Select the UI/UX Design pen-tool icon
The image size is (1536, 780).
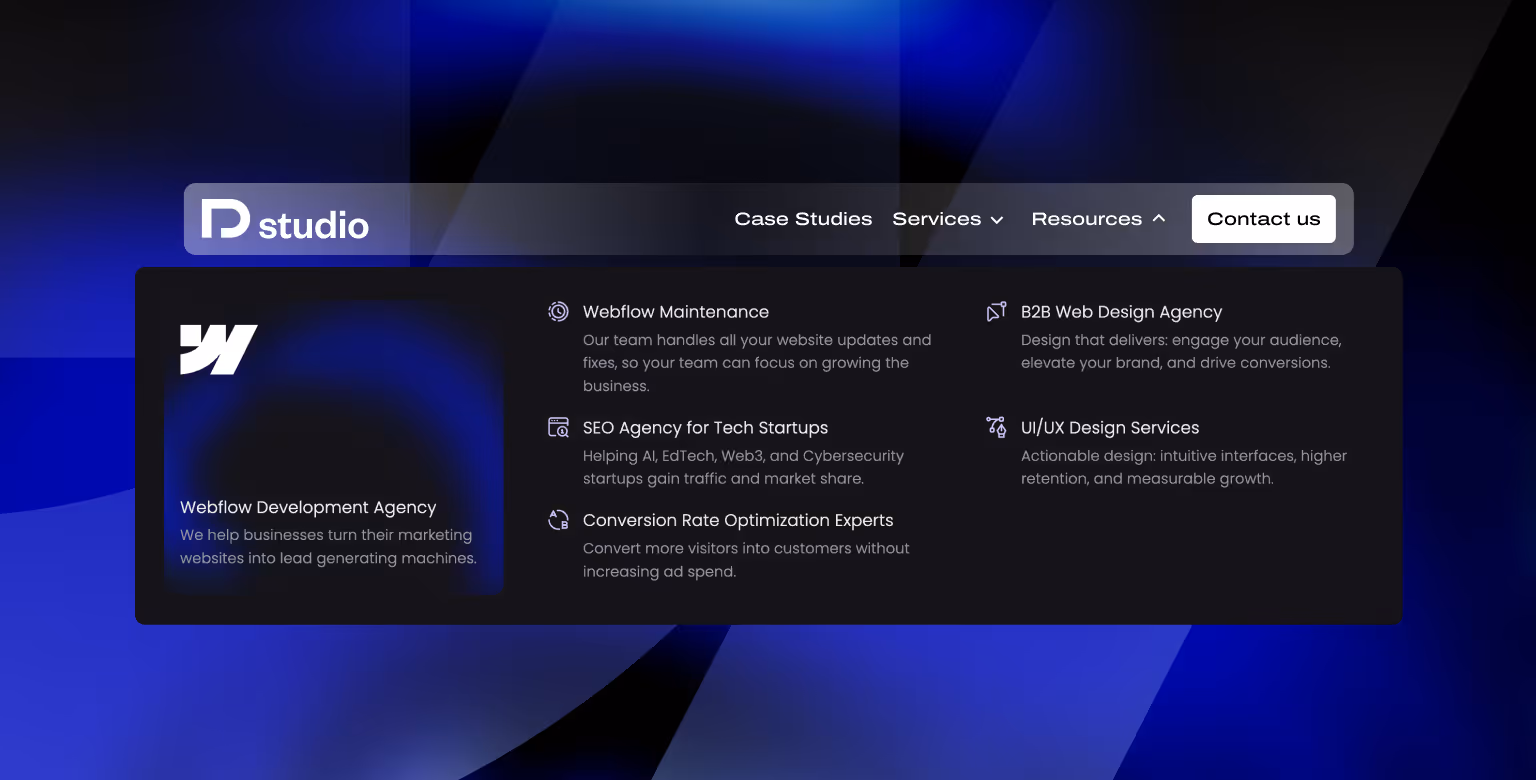click(996, 427)
